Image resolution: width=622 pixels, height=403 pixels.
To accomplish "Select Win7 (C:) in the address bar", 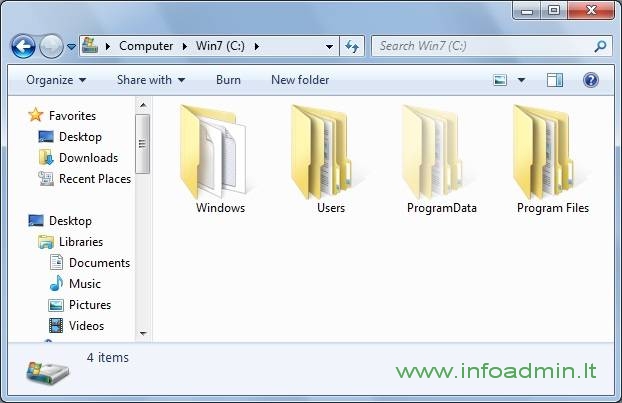I will (220, 46).
